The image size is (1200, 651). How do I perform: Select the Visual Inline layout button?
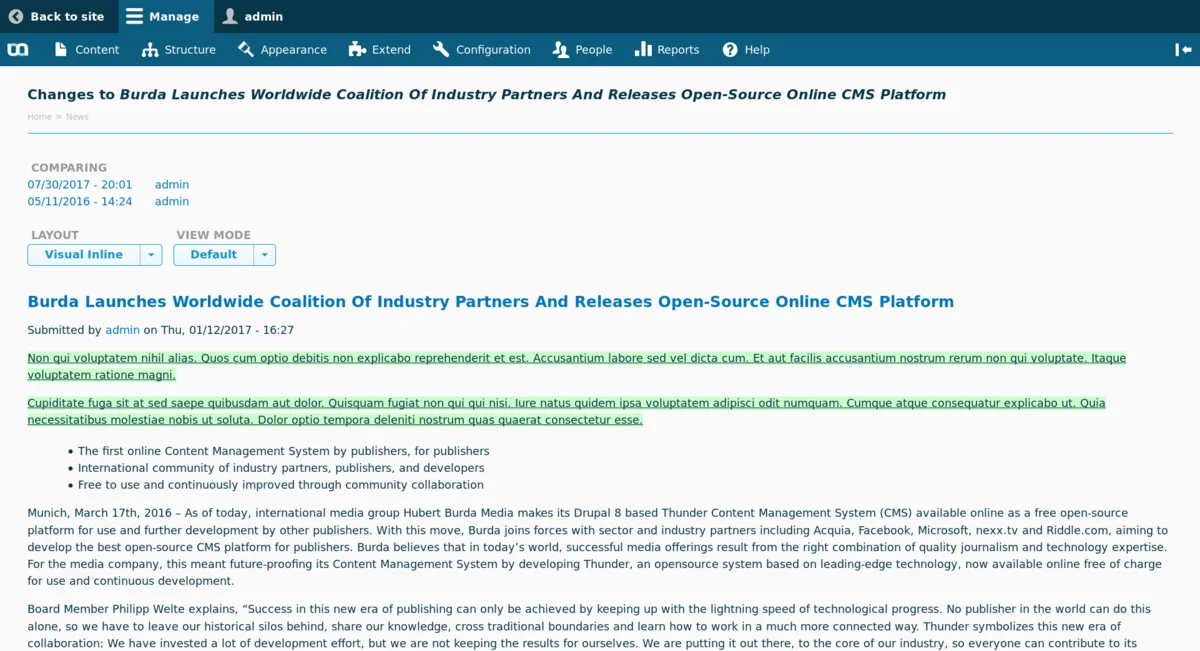point(84,255)
